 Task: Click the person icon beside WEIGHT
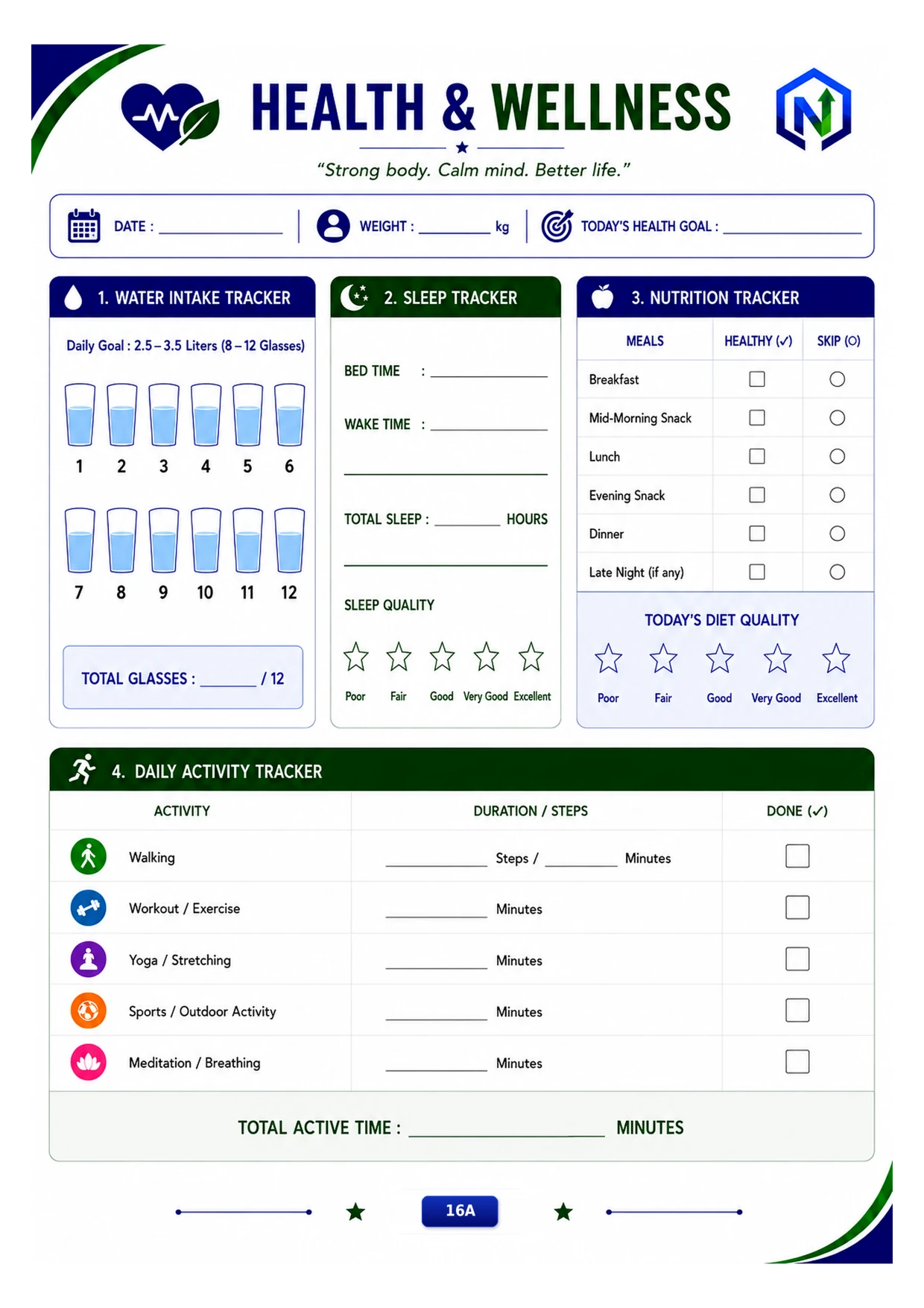333,226
